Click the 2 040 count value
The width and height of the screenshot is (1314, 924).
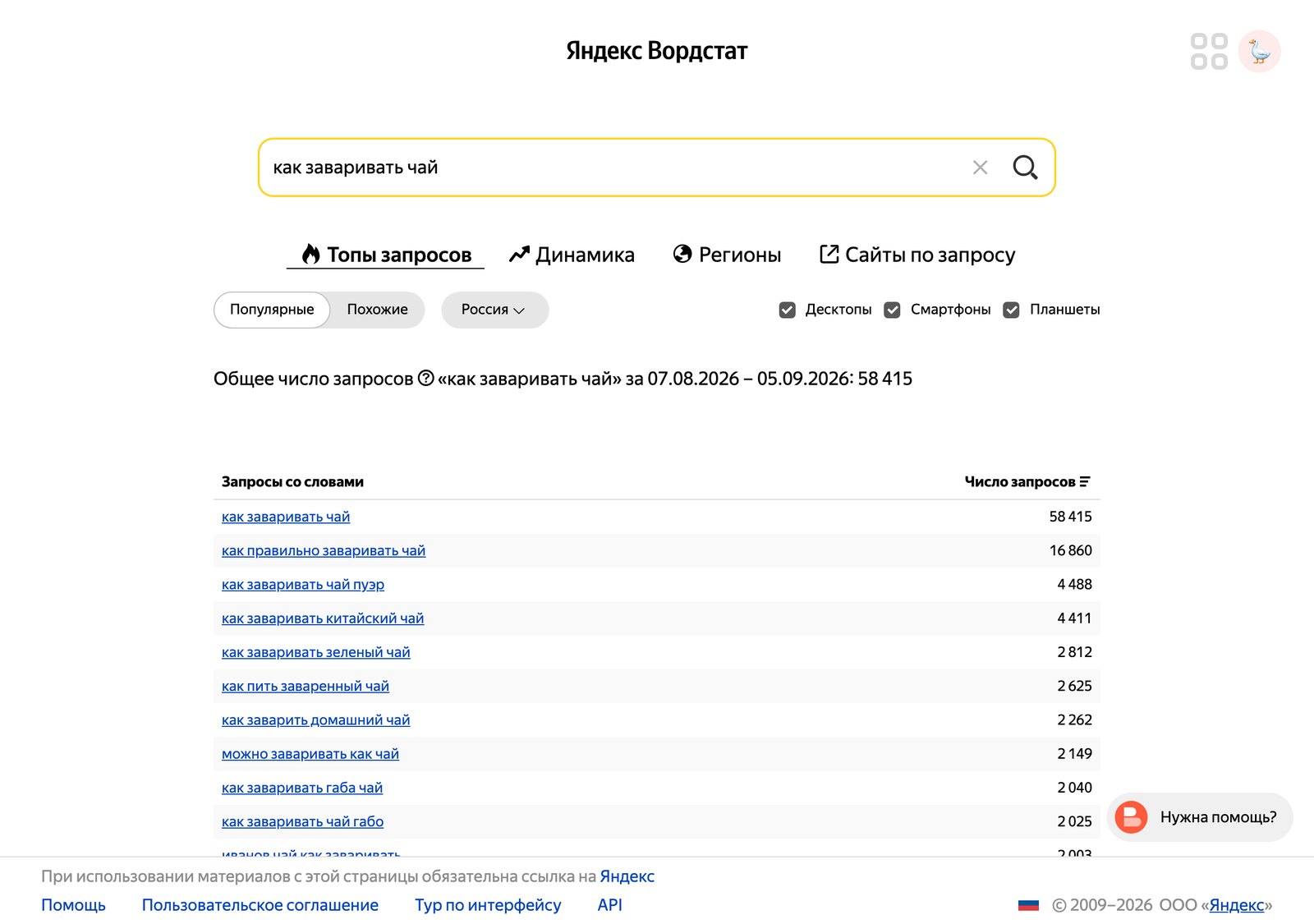[1075, 788]
